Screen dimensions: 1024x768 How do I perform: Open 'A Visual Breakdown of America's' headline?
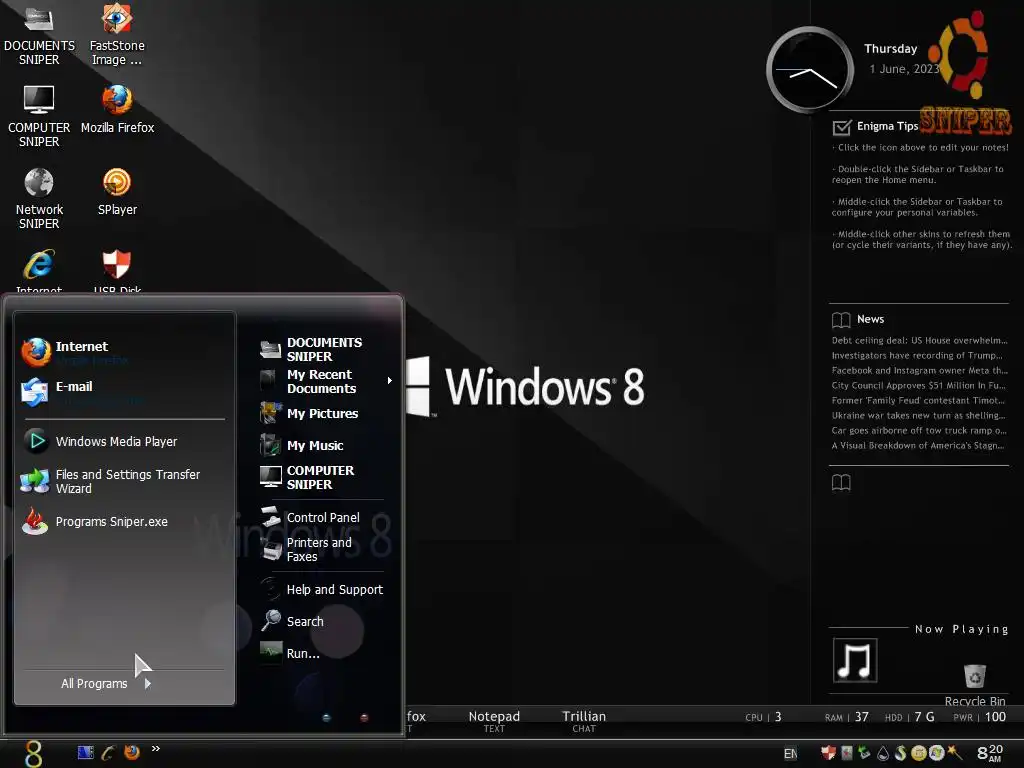pos(918,445)
